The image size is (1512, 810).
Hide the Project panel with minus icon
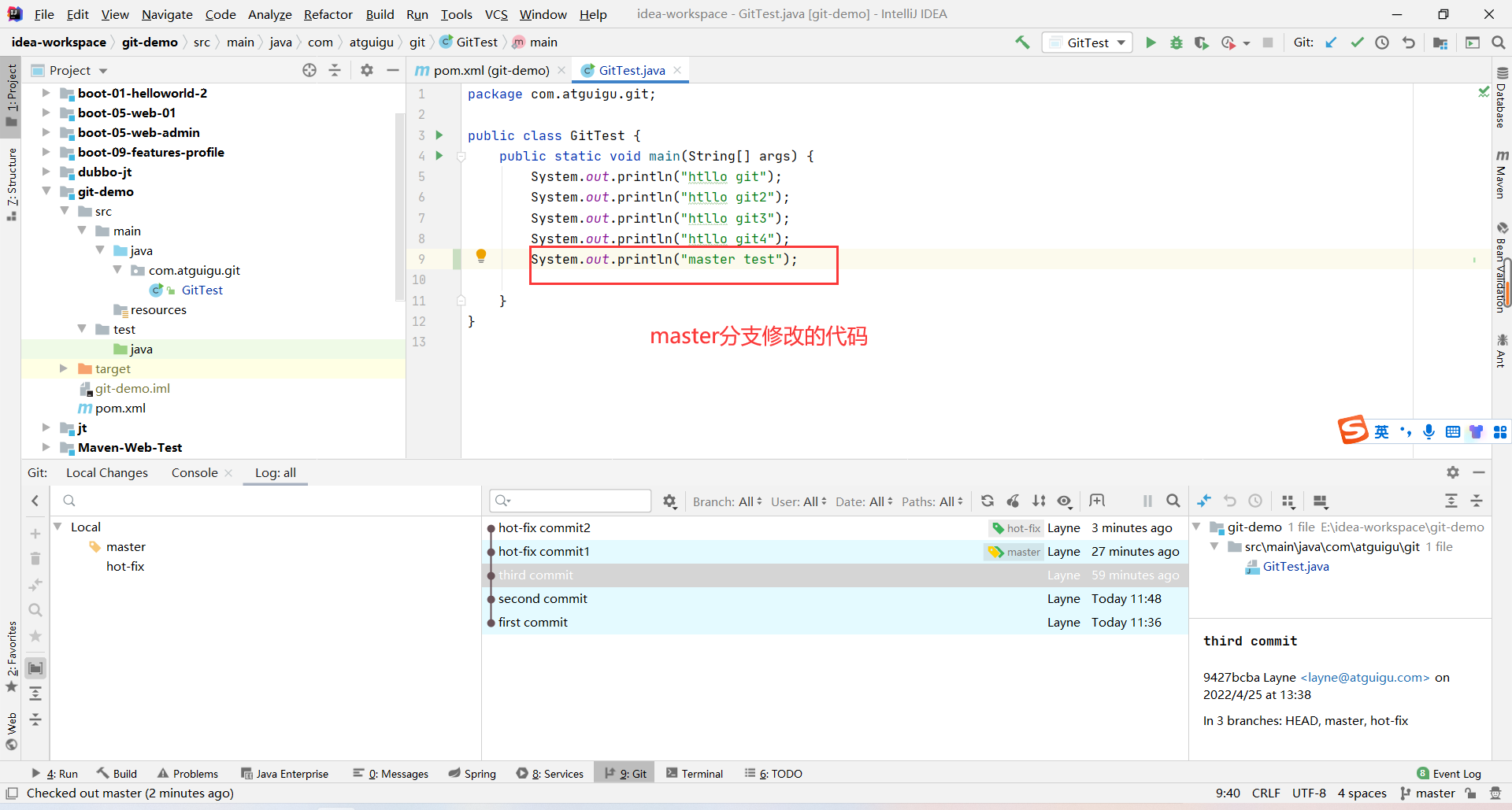pyautogui.click(x=392, y=70)
